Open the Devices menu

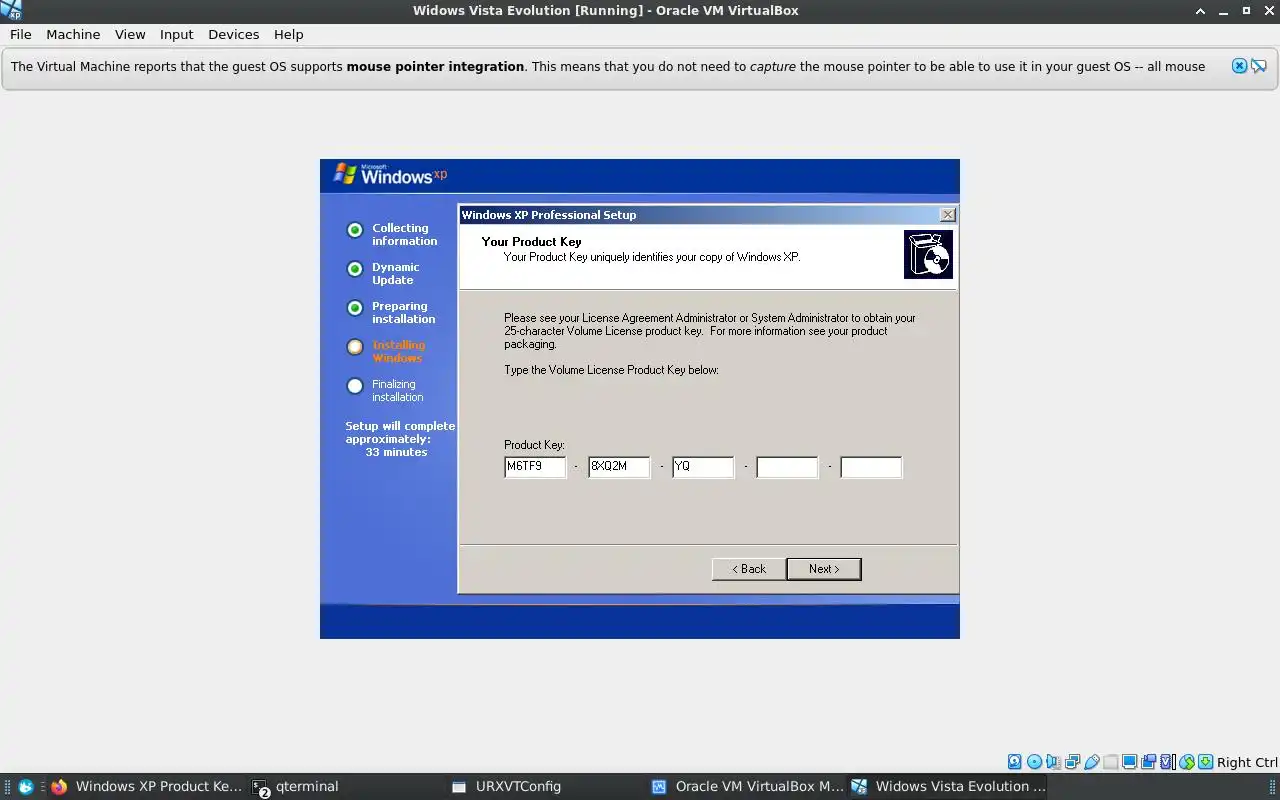click(233, 34)
